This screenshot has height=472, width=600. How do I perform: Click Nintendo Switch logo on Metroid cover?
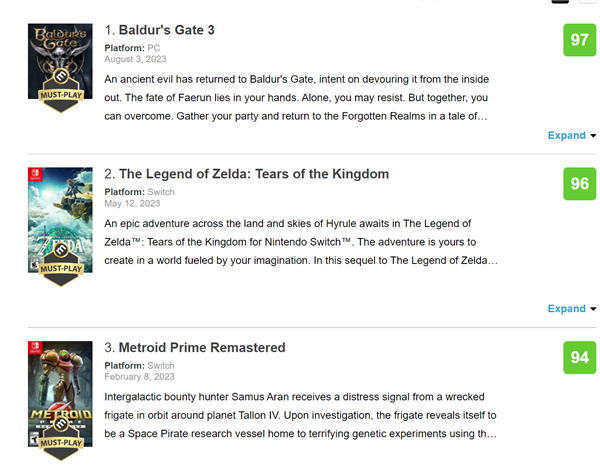point(33,347)
